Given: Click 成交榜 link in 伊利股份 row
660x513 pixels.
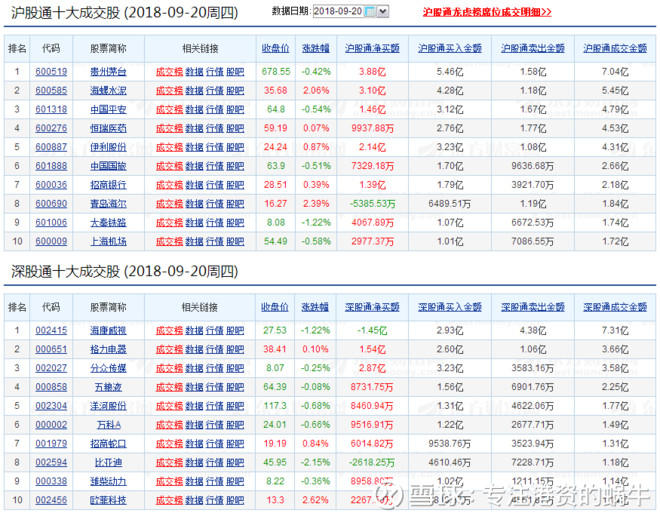Looking at the screenshot, I should point(169,147).
